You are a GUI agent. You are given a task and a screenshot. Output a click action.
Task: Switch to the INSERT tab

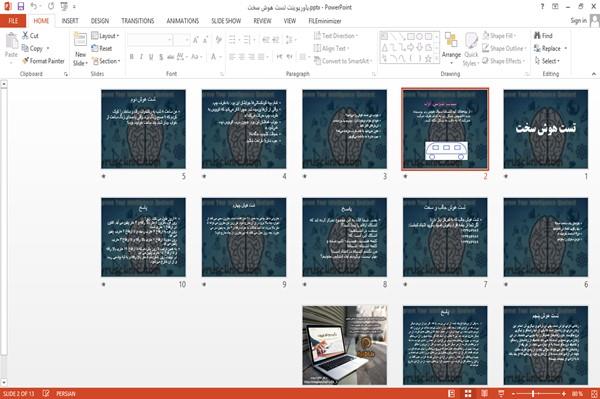(x=70, y=21)
